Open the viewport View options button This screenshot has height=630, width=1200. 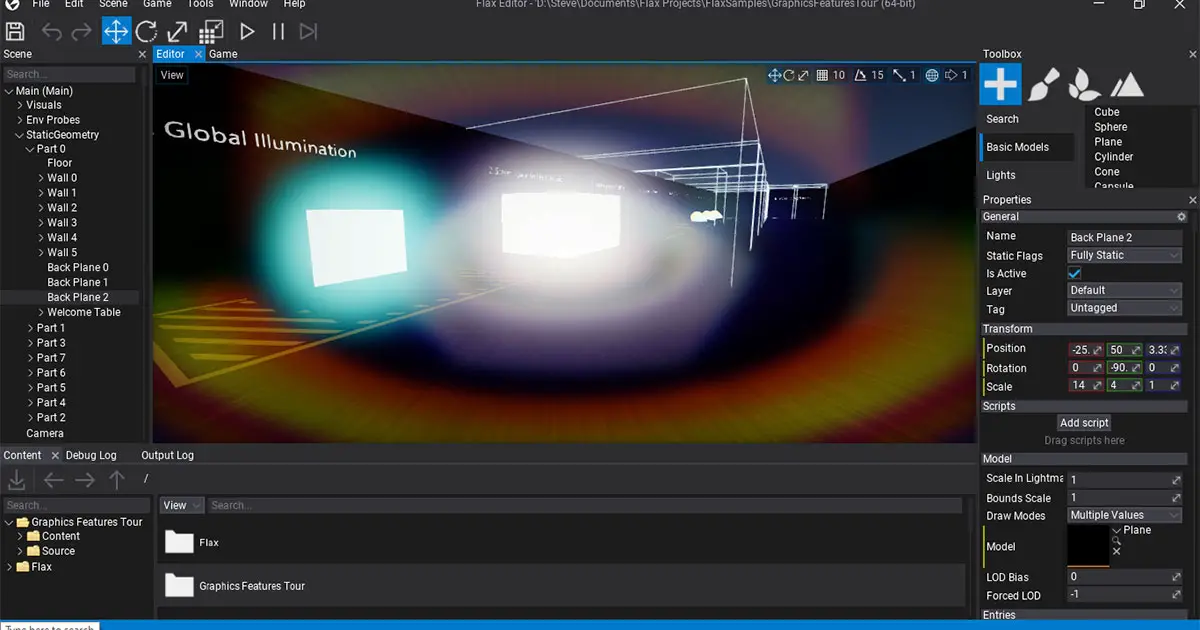pyautogui.click(x=172, y=75)
